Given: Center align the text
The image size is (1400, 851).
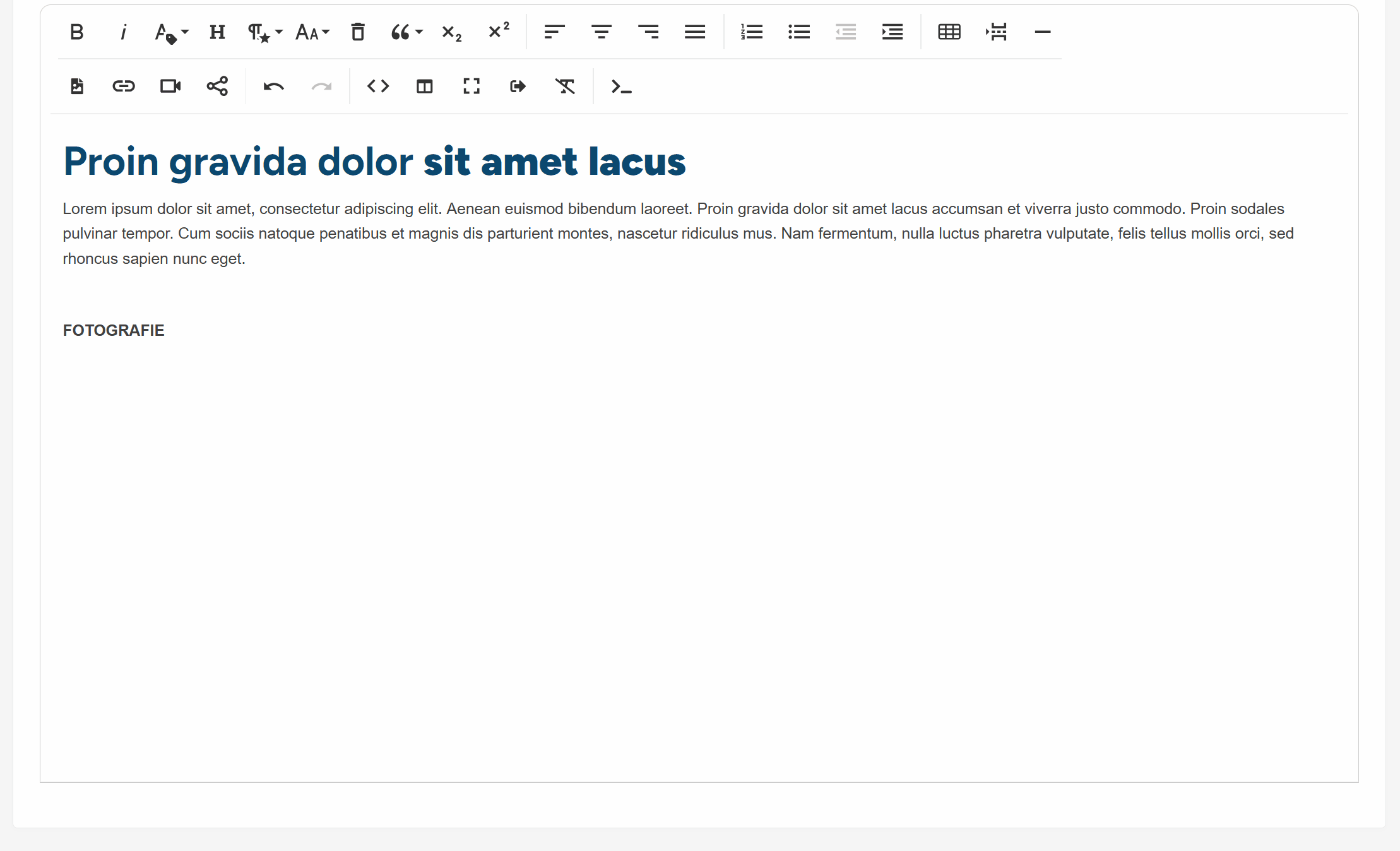Looking at the screenshot, I should 602,32.
